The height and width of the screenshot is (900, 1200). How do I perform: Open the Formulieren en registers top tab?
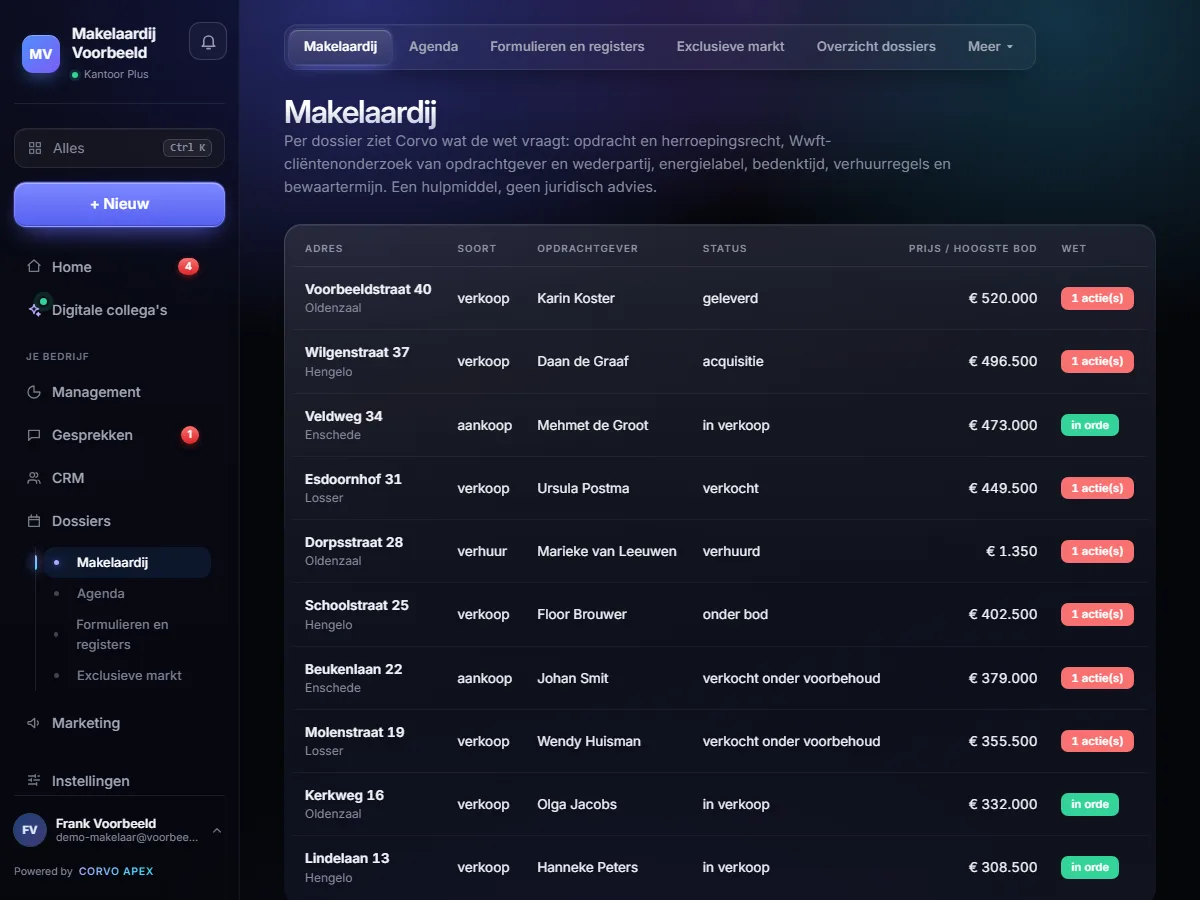click(x=567, y=47)
